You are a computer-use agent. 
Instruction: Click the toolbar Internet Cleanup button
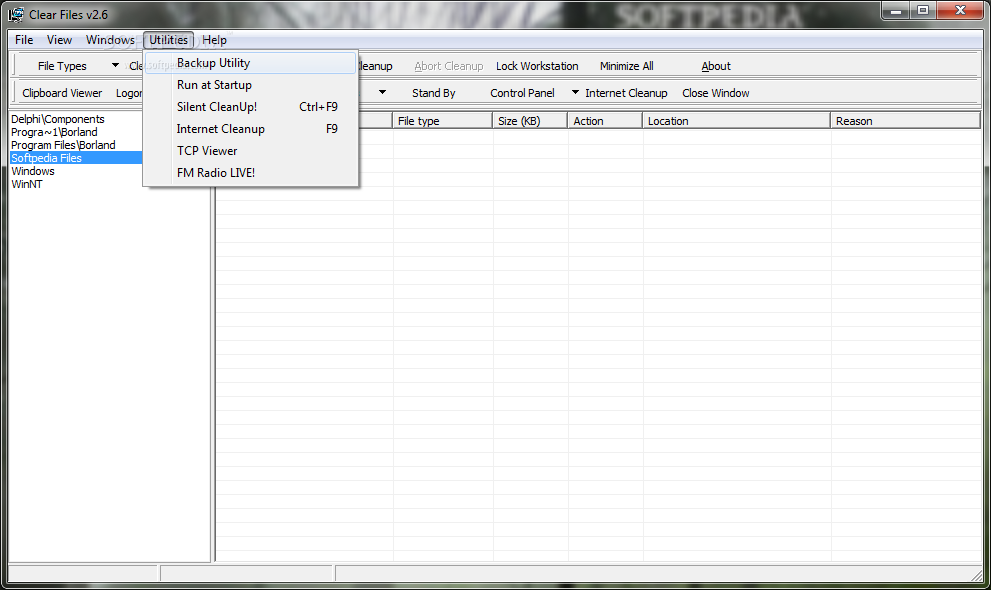click(x=626, y=93)
